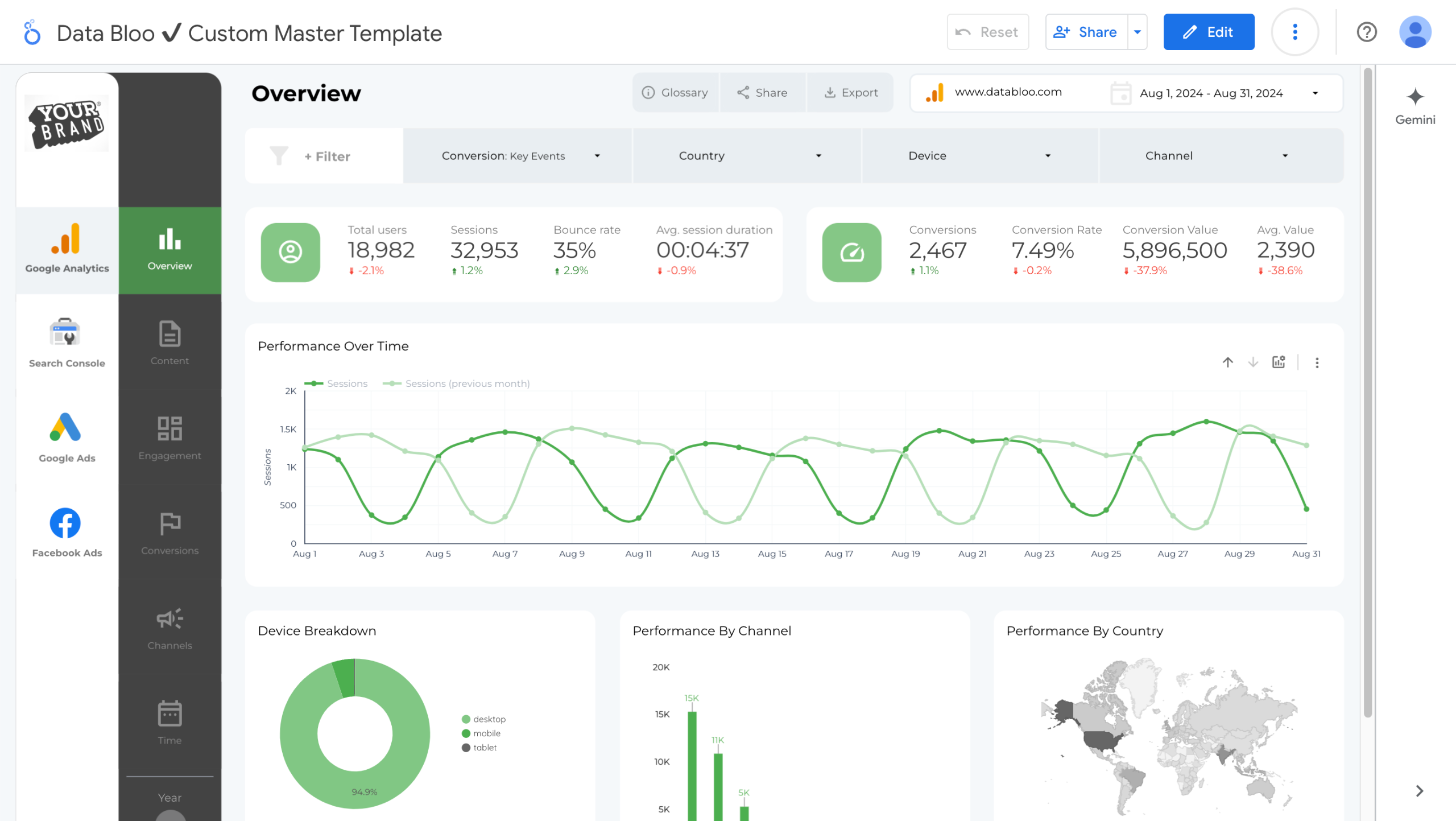The image size is (1456, 821).
Task: Click the Glossary button
Action: coord(675,93)
